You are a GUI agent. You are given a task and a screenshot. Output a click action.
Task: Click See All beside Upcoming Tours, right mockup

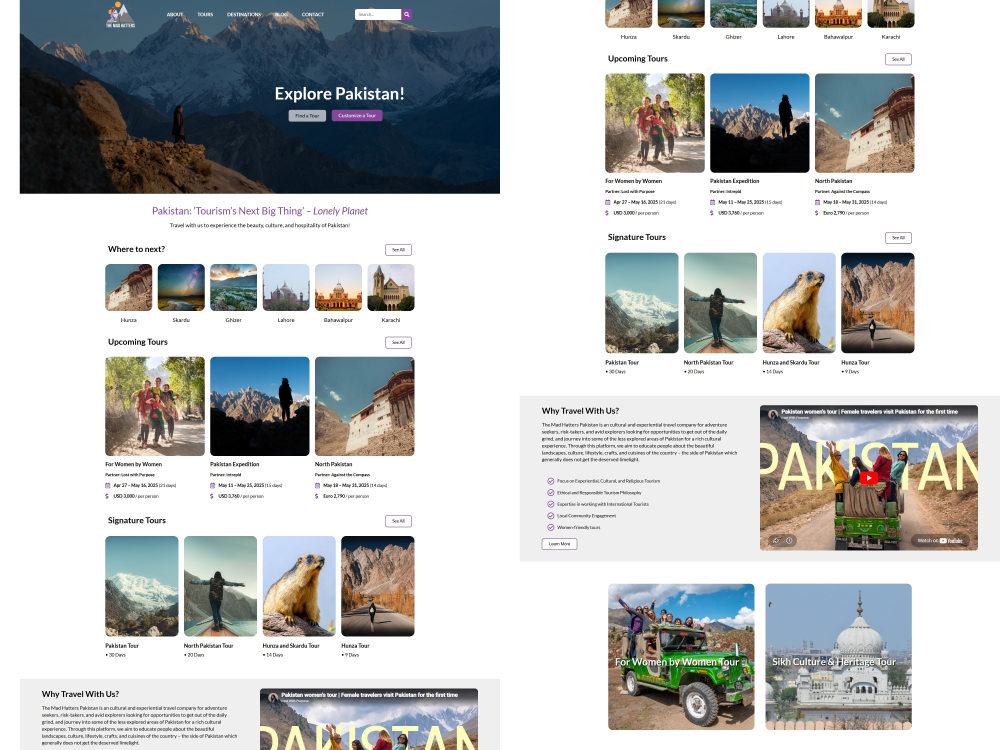899,59
